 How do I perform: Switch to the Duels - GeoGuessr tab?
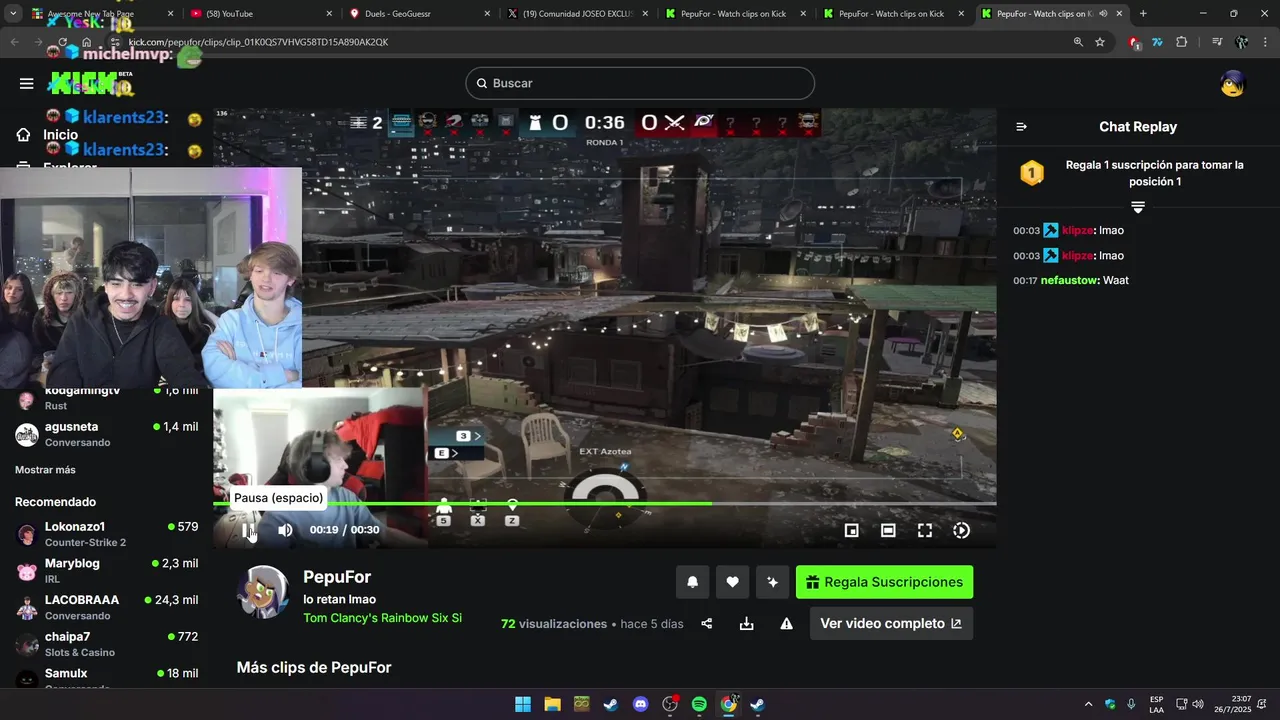coord(420,14)
